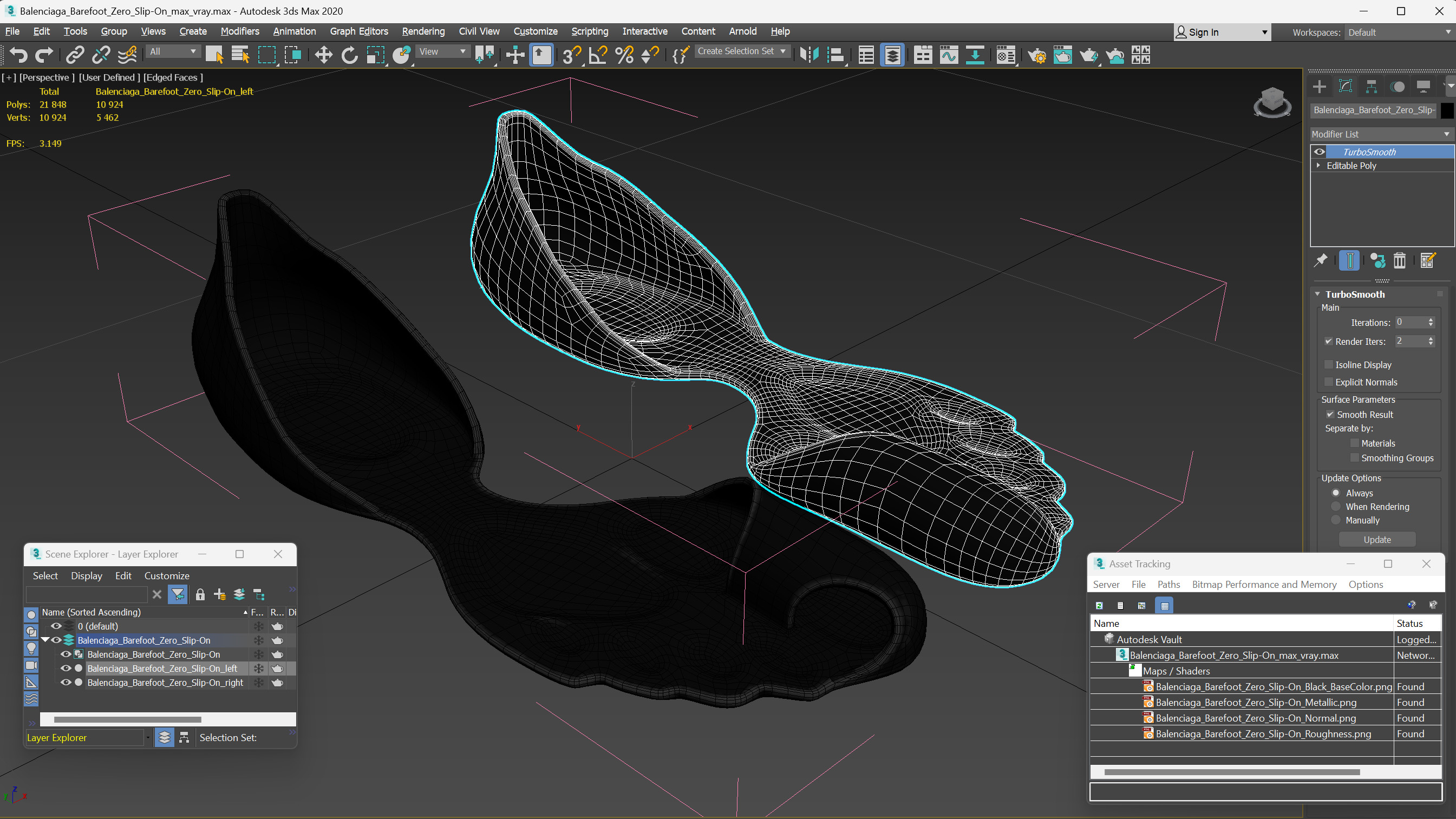Collapse Balenciaga_Barefoot_Zero_Slip-On layer tree
The image size is (1456, 819).
(45, 640)
